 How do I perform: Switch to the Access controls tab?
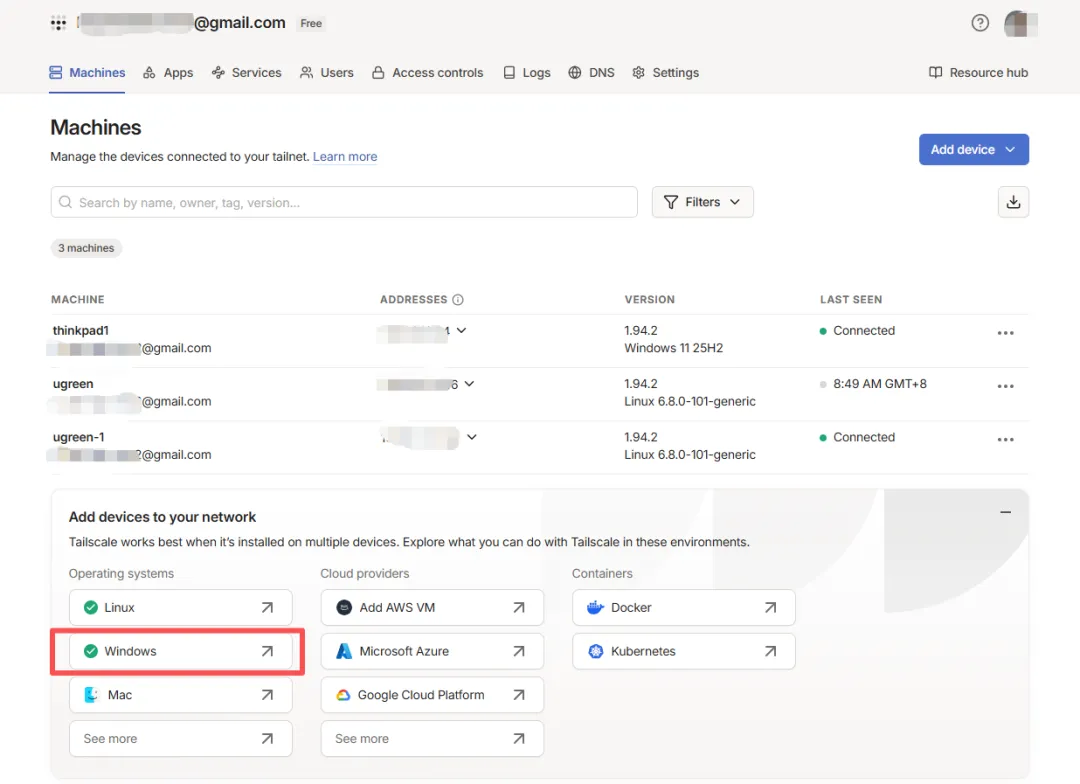[x=428, y=72]
